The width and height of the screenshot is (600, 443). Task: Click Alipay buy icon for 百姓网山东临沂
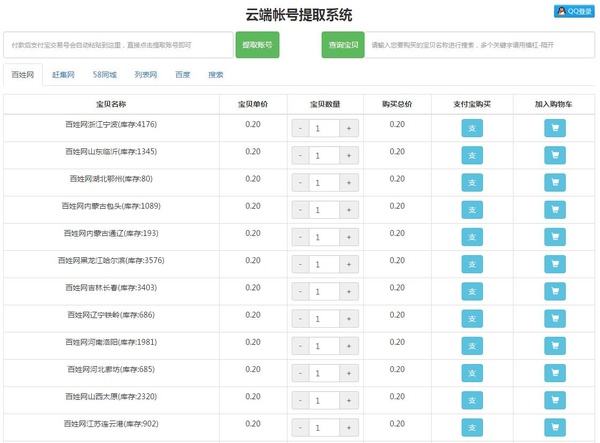point(472,155)
